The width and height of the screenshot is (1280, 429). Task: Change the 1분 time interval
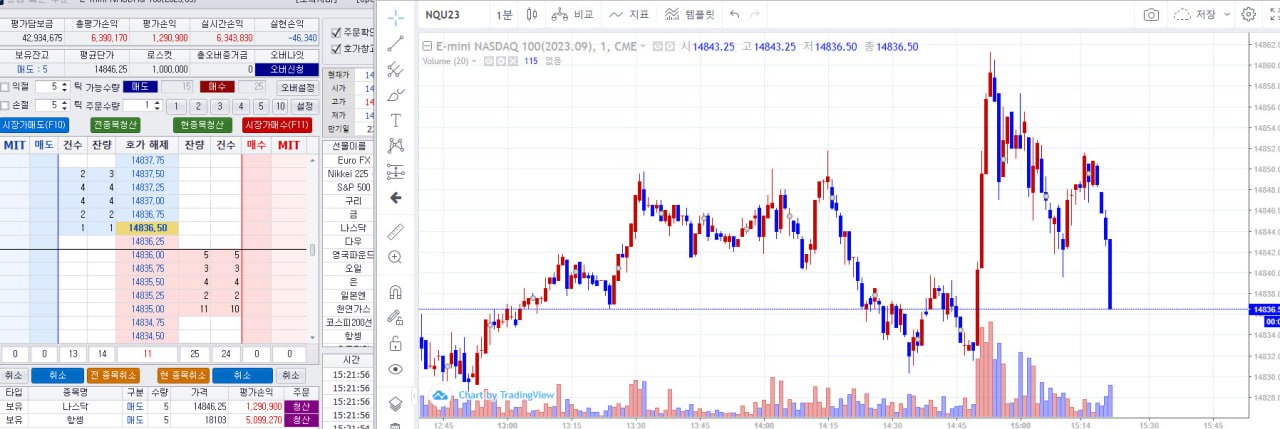pos(504,15)
